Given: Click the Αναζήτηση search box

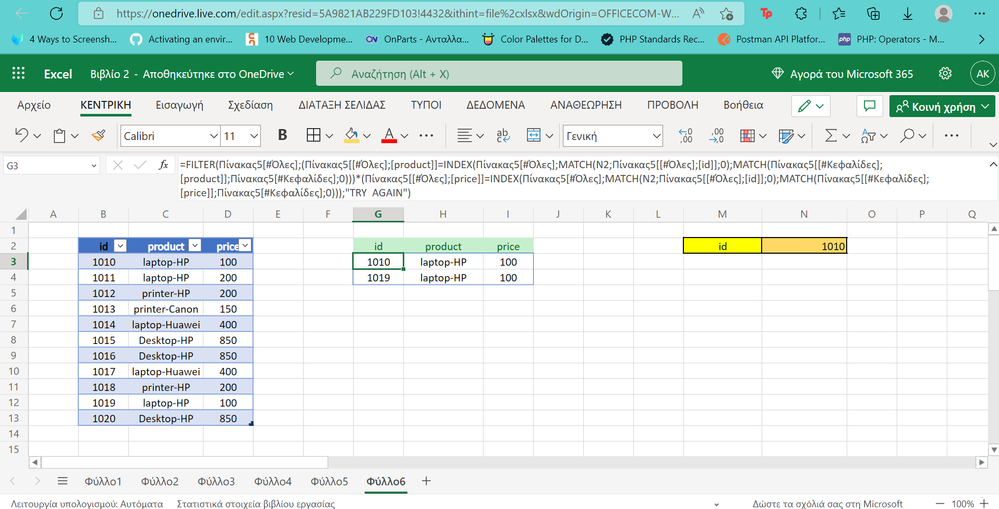Looking at the screenshot, I should point(499,73).
